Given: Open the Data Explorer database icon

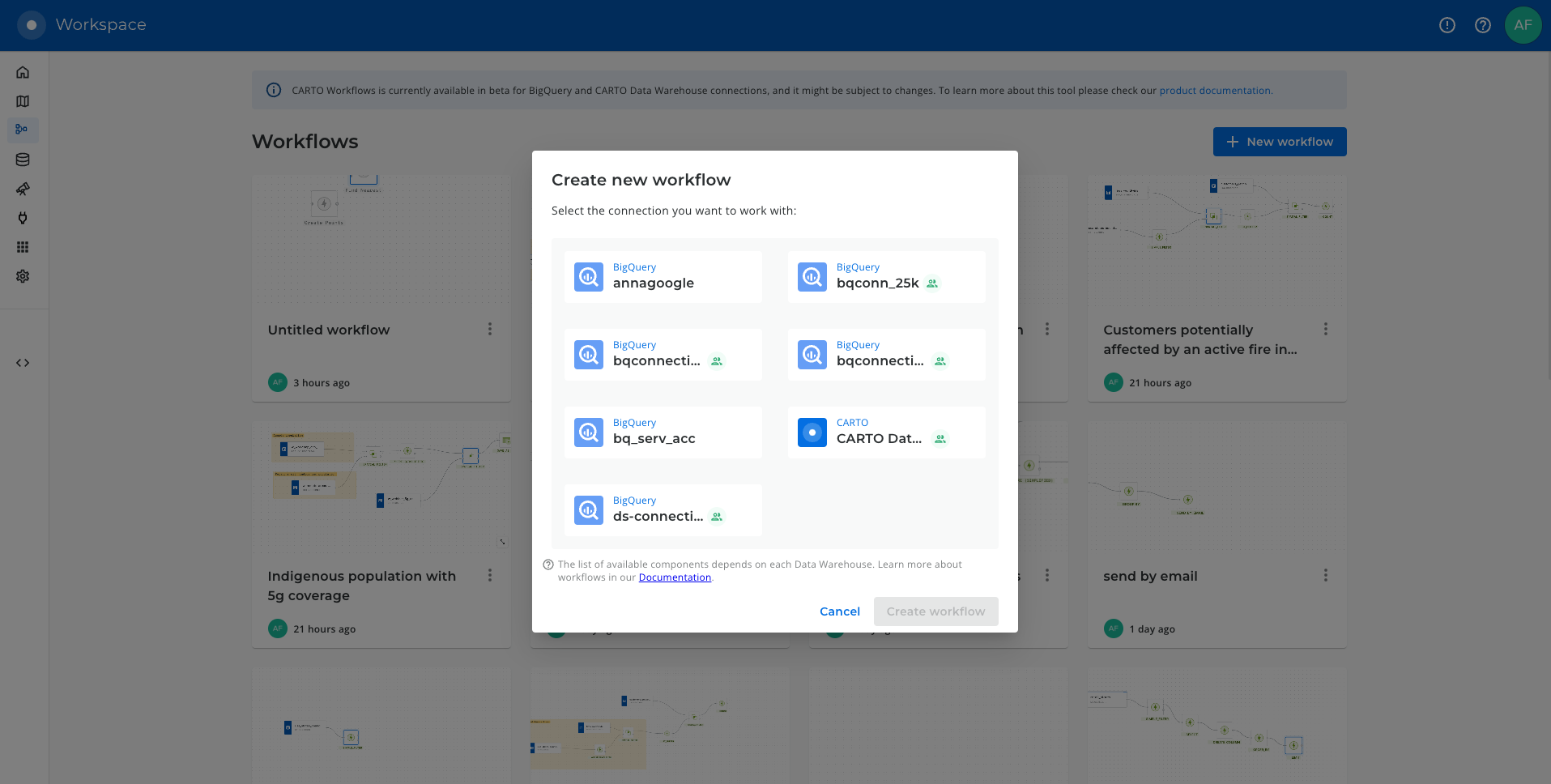Looking at the screenshot, I should point(23,160).
